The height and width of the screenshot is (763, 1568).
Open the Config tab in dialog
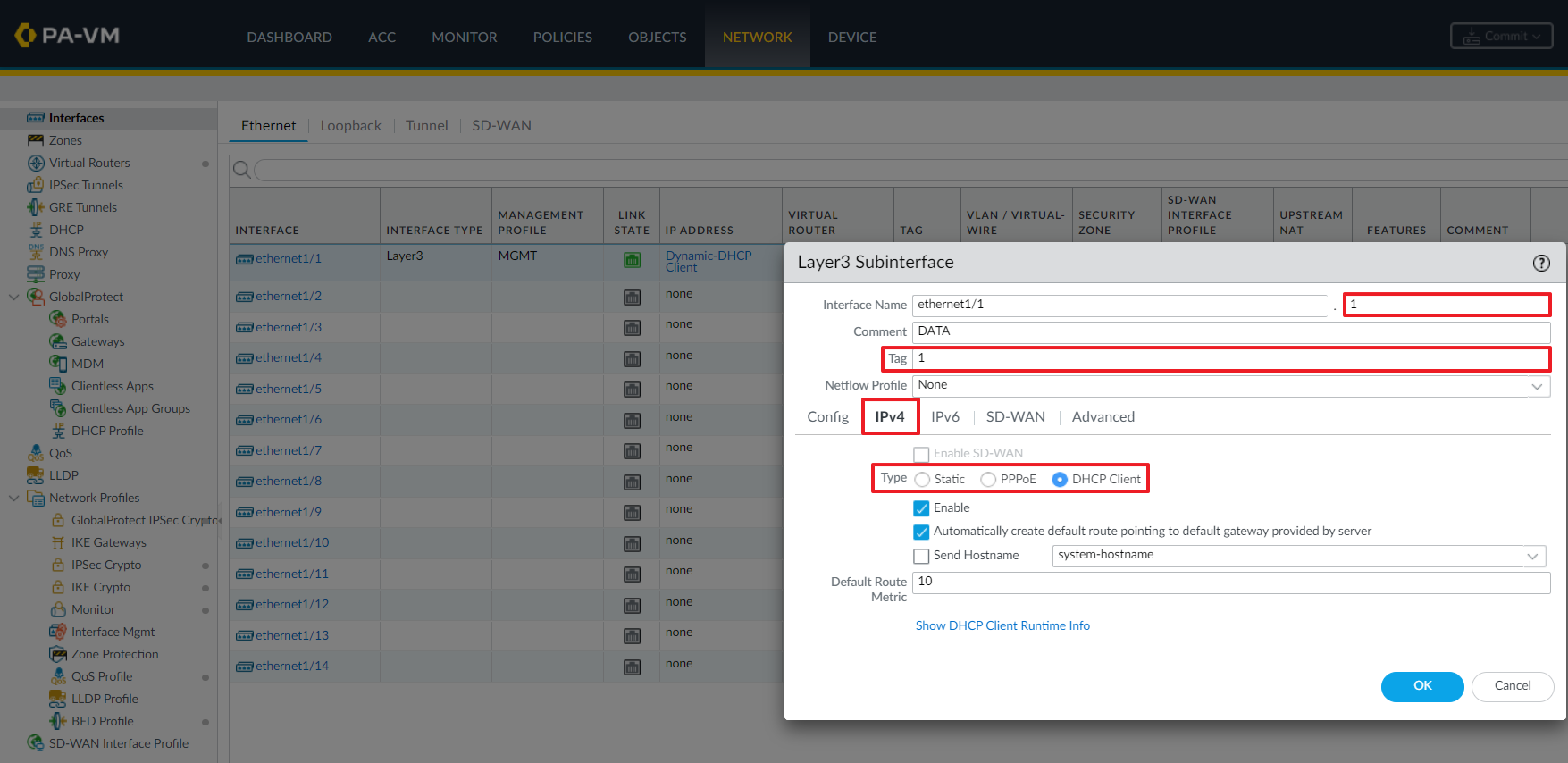[x=827, y=417]
